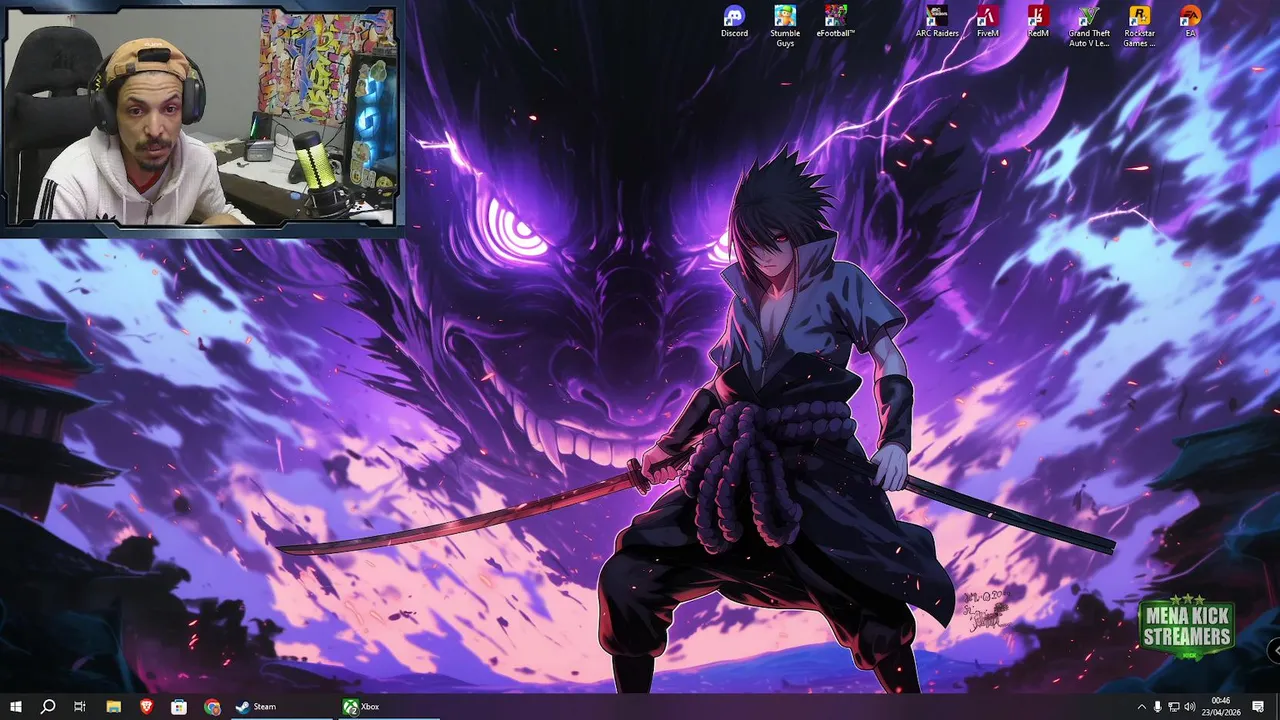Select the ARC Raiders desktop icon
The height and width of the screenshot is (720, 1280).
937,21
